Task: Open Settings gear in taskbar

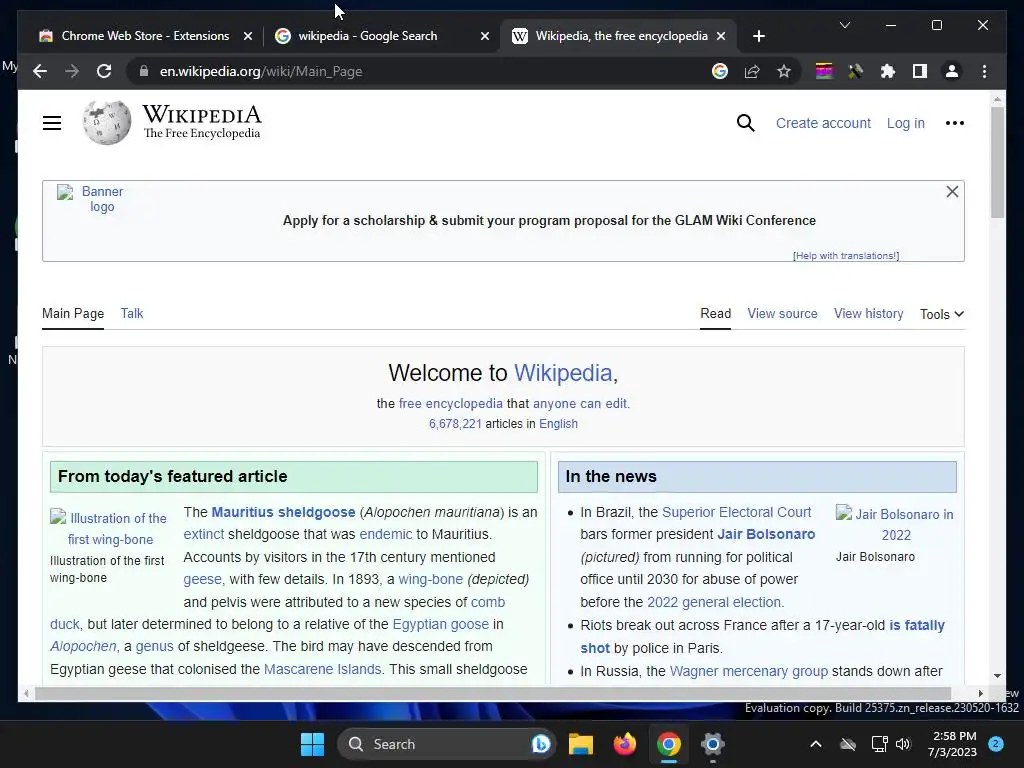Action: tap(712, 744)
